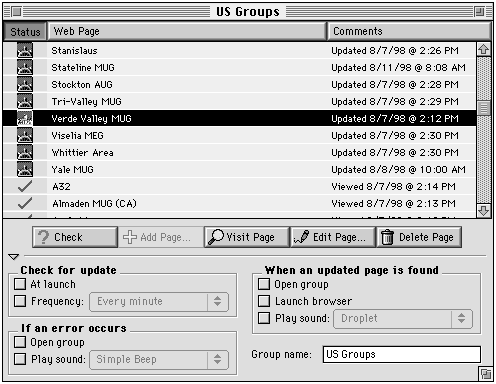Click the status icon for Yale MUG
Image resolution: width=496 pixels, height=384 pixels.
point(25,169)
